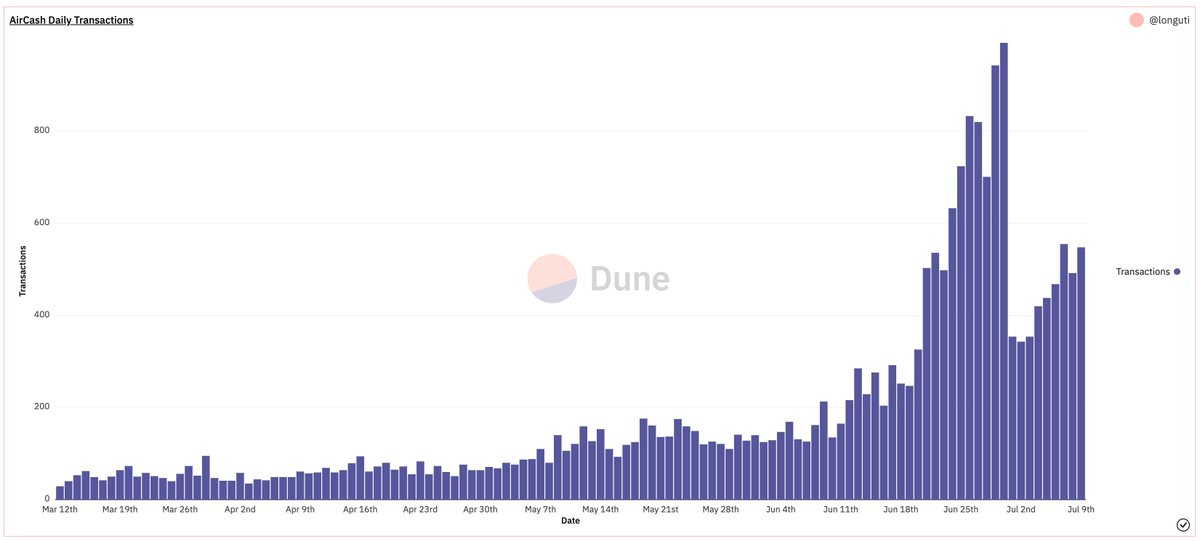This screenshot has width=1200, height=541.
Task: Click the Jul 2nd date label
Action: point(1021,509)
